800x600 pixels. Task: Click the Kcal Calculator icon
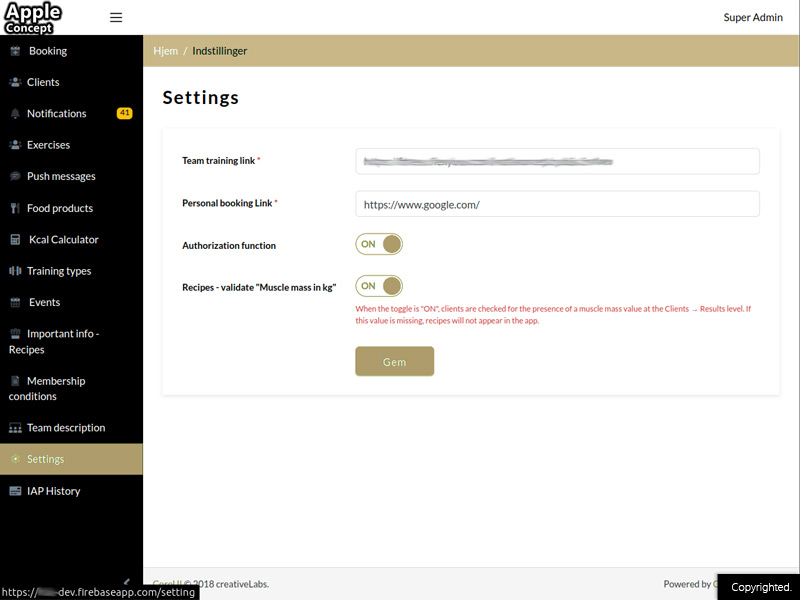coord(15,240)
